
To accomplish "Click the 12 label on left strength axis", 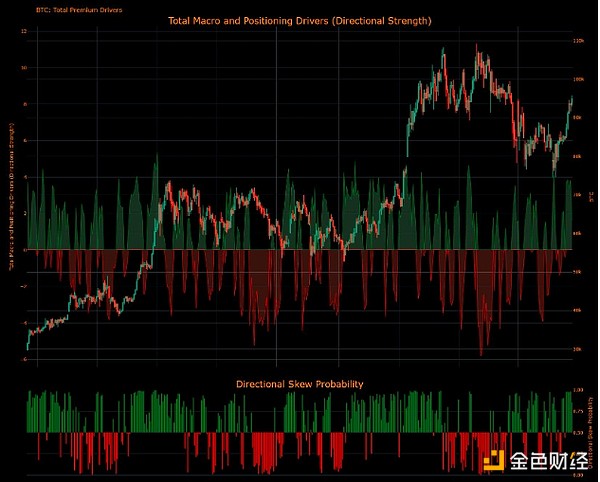I will [x=23, y=31].
